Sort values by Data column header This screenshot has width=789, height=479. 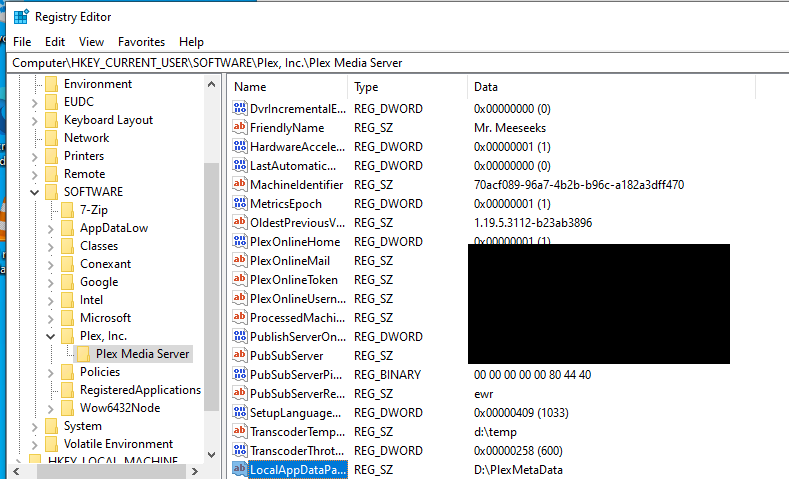pyautogui.click(x=611, y=87)
